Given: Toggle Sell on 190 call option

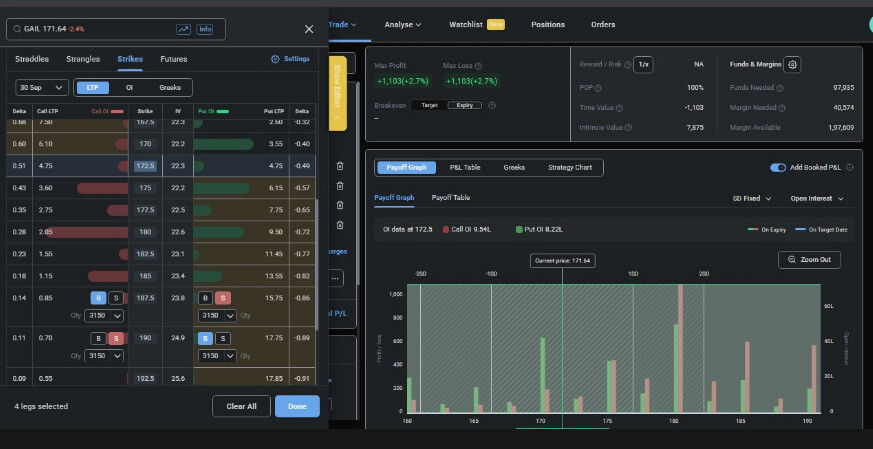Looking at the screenshot, I should [x=116, y=339].
